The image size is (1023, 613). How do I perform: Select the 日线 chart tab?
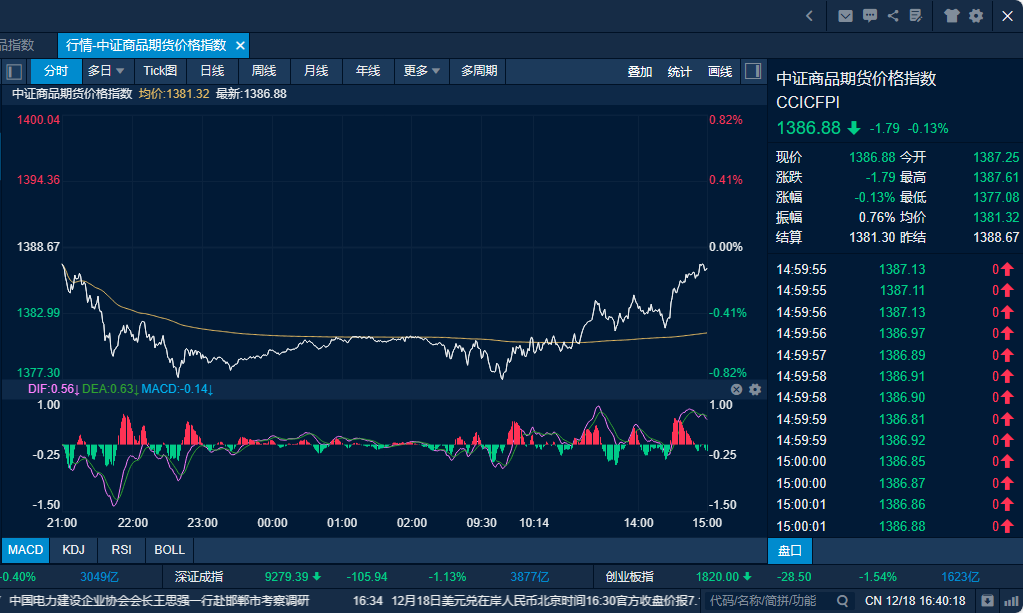[212, 71]
